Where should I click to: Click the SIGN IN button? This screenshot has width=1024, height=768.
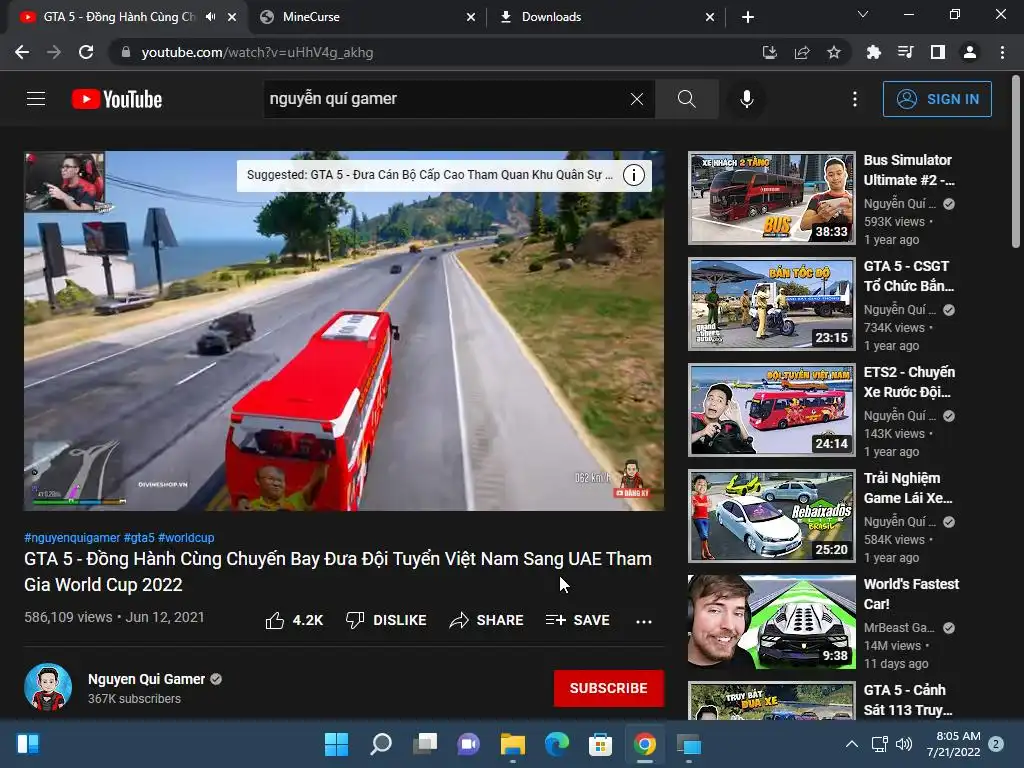pos(936,99)
